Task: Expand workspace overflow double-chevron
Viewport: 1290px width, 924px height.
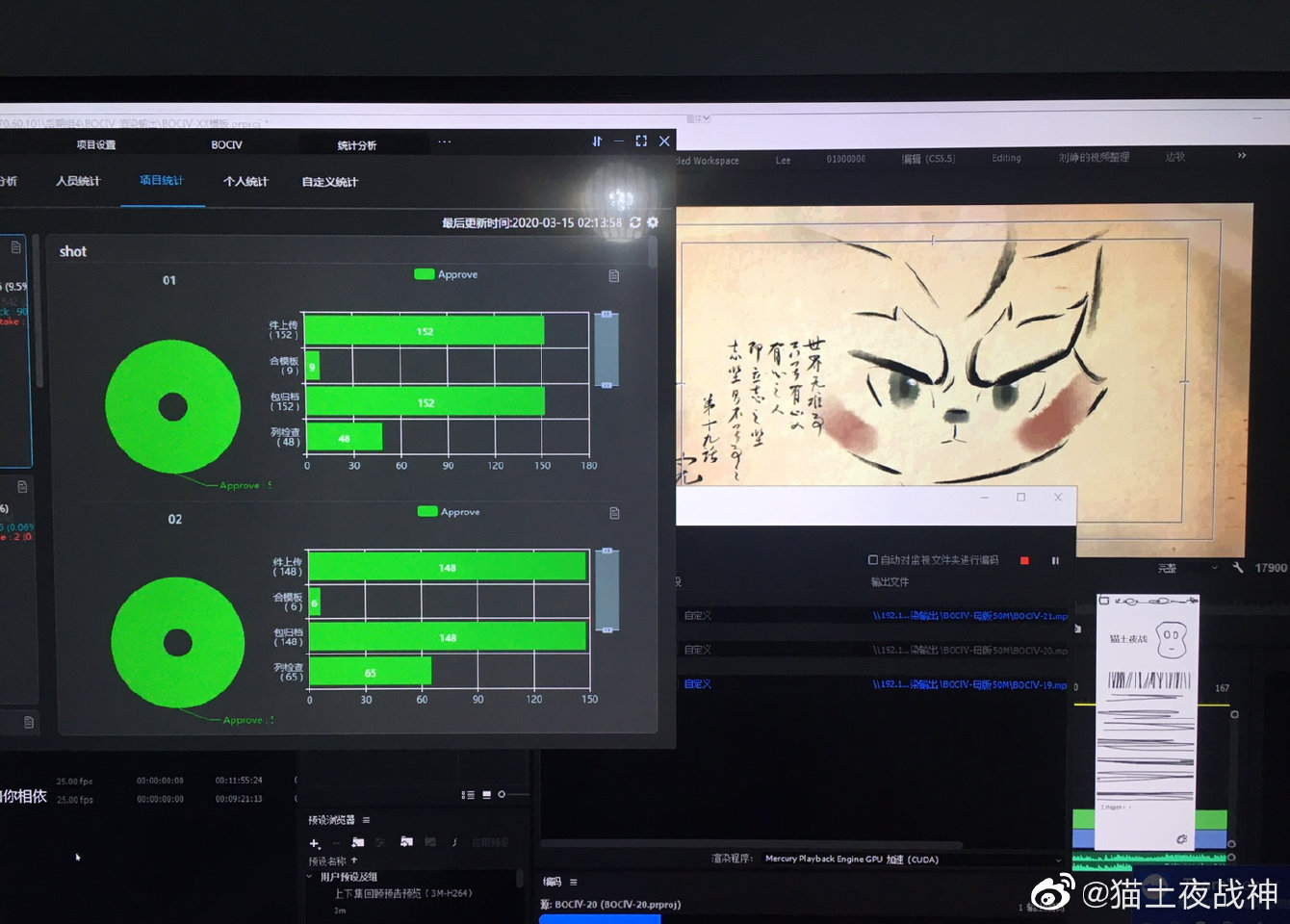Action: click(x=1242, y=155)
